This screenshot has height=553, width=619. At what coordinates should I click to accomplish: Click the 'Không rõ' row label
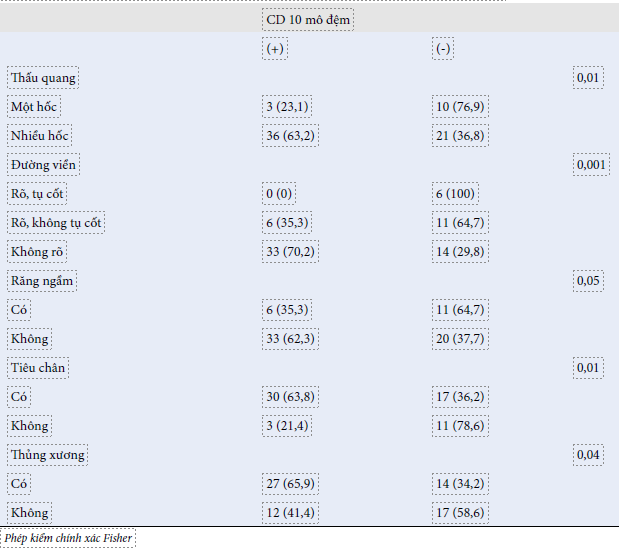pyautogui.click(x=35, y=252)
